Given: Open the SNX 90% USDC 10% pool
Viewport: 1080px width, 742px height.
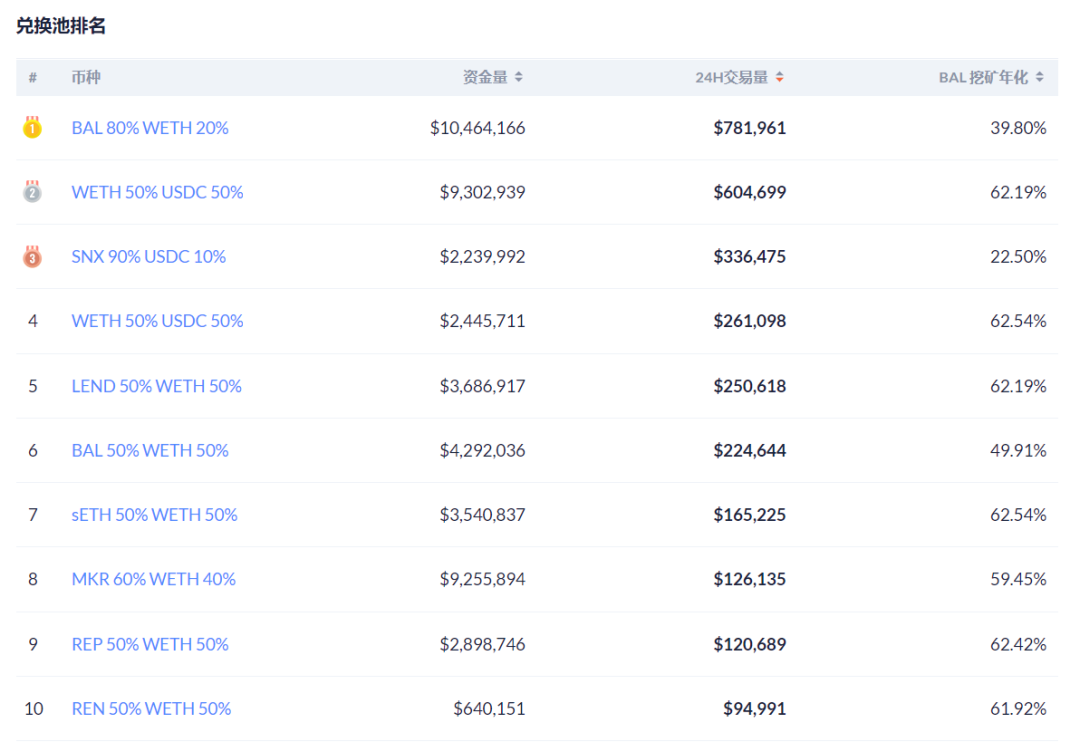Looking at the screenshot, I should (x=149, y=257).
